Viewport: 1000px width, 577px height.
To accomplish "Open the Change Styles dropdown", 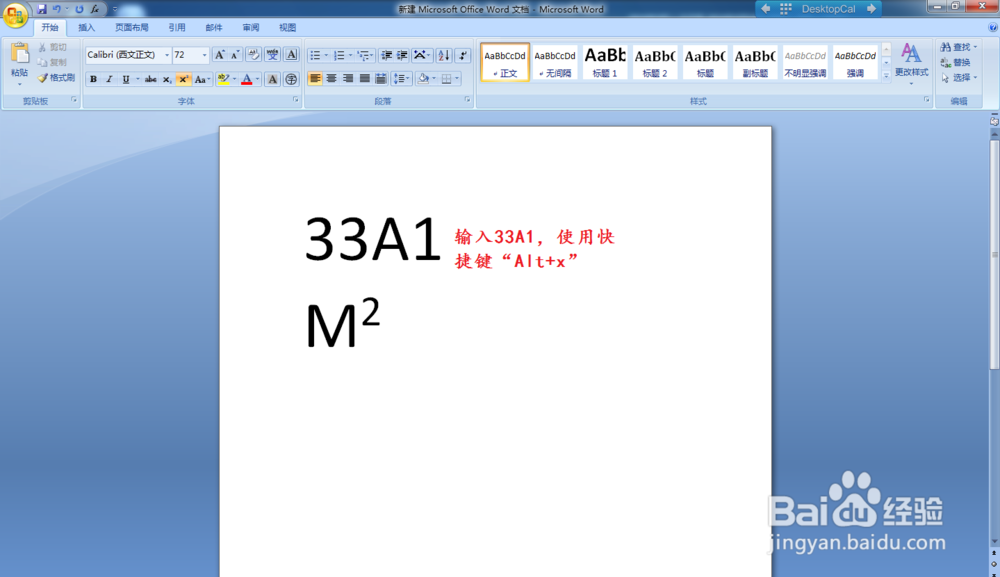I will [913, 67].
